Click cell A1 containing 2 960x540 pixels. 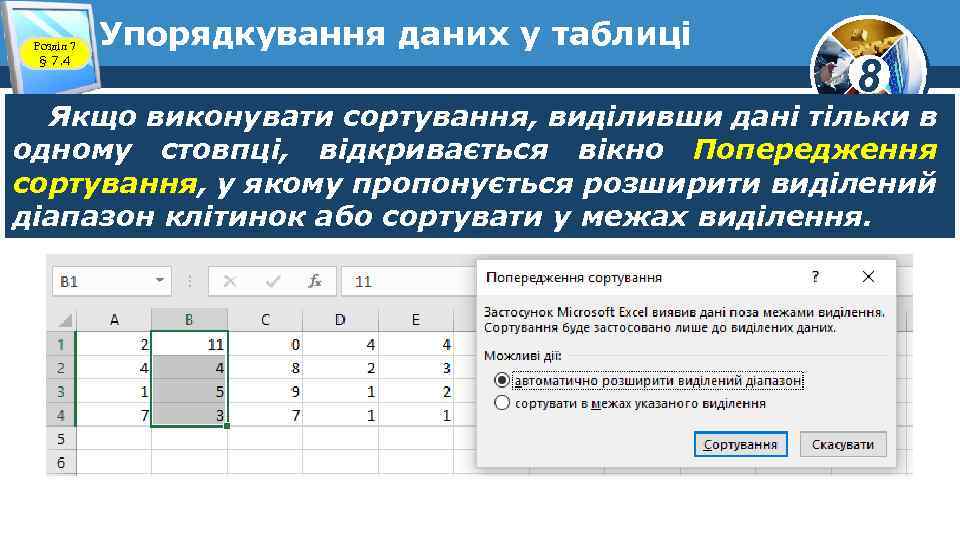(114, 344)
